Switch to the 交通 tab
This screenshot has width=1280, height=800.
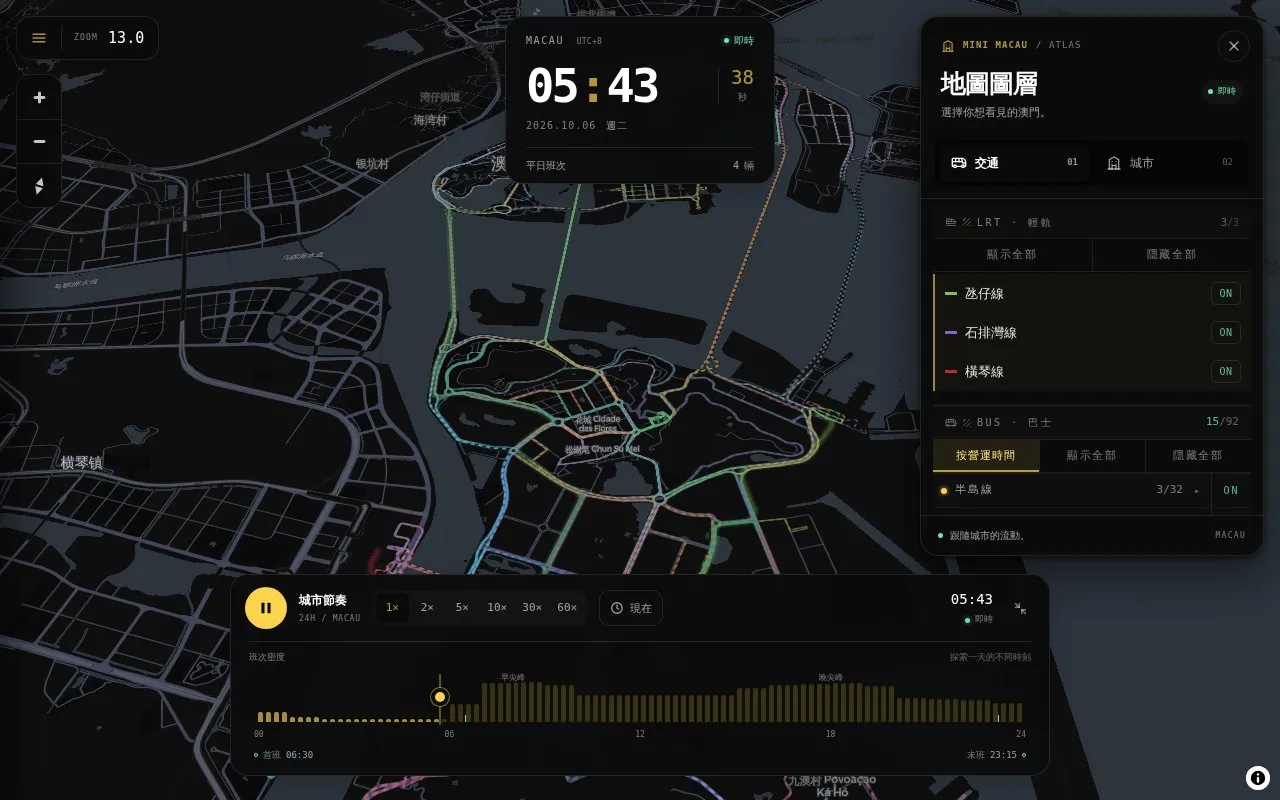[x=1013, y=163]
